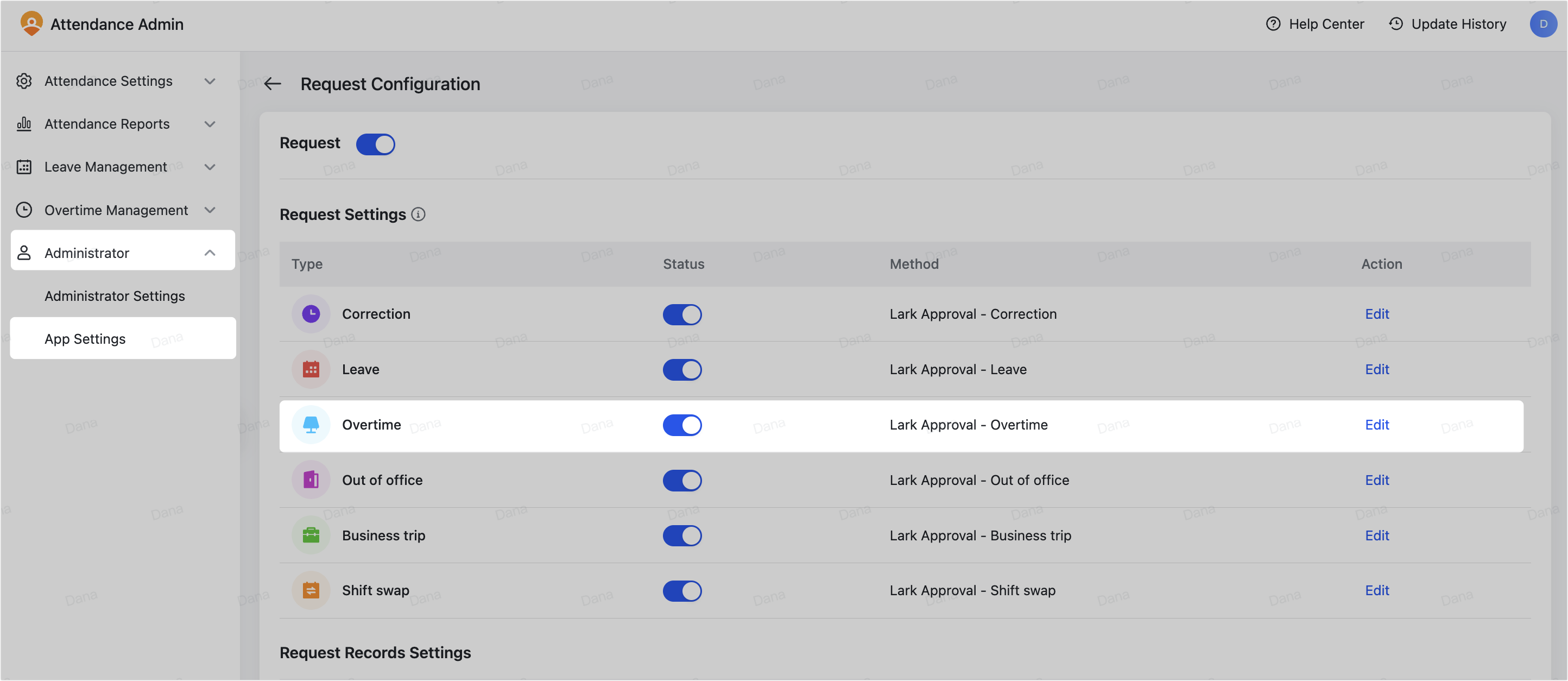Click the Leave Management calendar icon

click(x=24, y=167)
